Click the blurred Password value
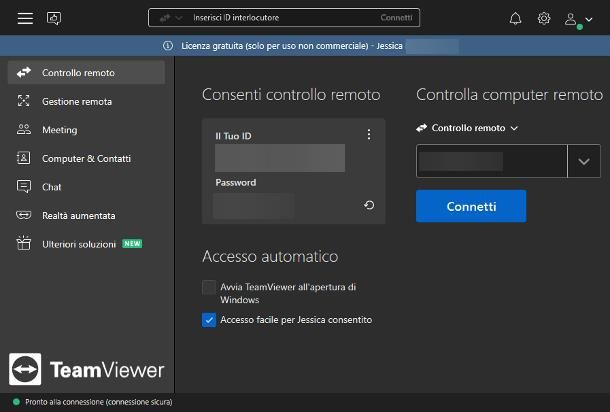The height and width of the screenshot is (412, 610). coord(254,206)
